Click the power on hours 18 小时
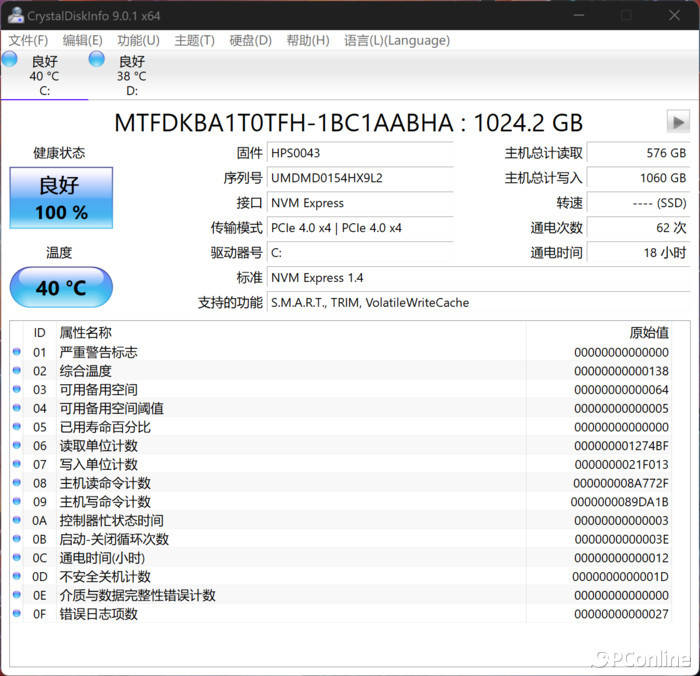 tap(638, 253)
